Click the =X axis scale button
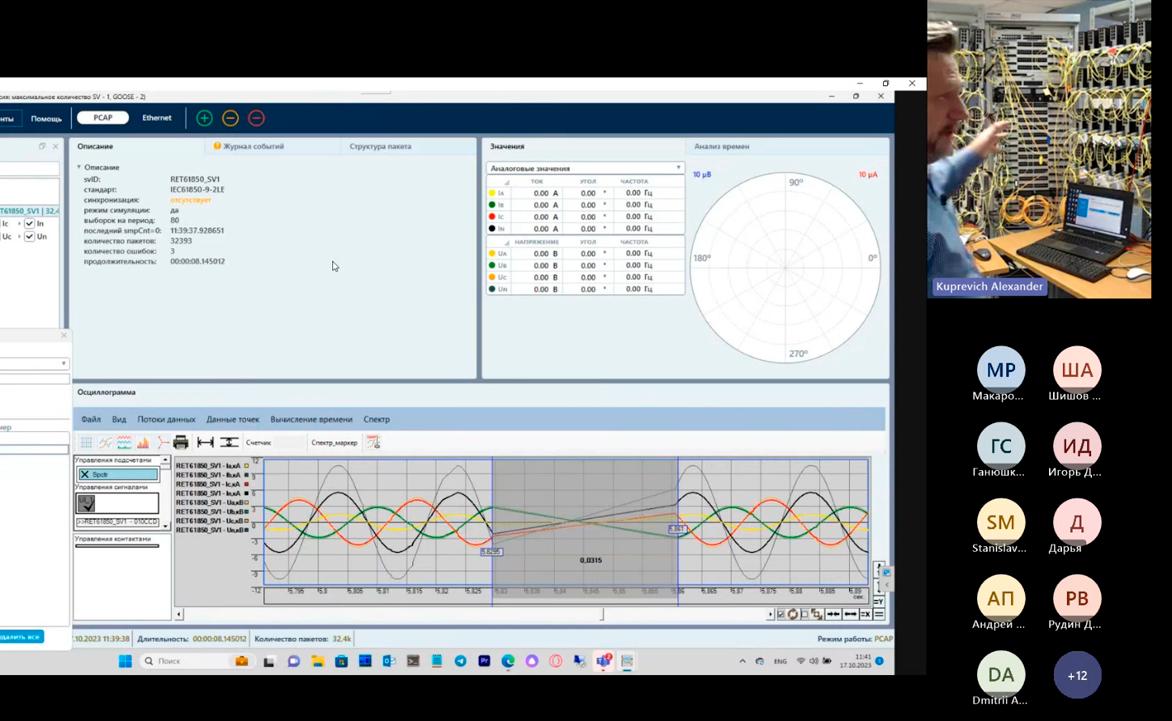Image resolution: width=1172 pixels, height=721 pixels. [x=865, y=614]
